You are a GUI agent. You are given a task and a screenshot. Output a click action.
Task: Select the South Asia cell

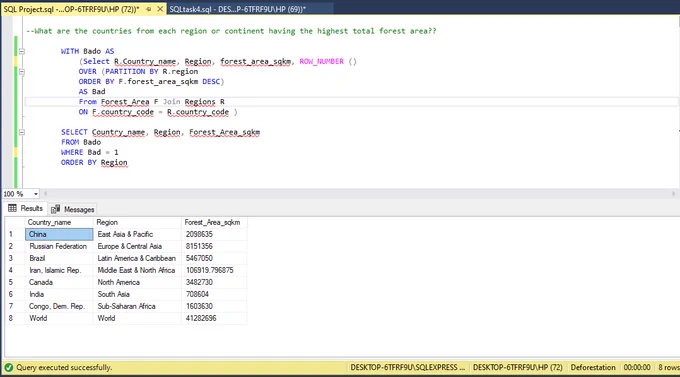(x=137, y=294)
